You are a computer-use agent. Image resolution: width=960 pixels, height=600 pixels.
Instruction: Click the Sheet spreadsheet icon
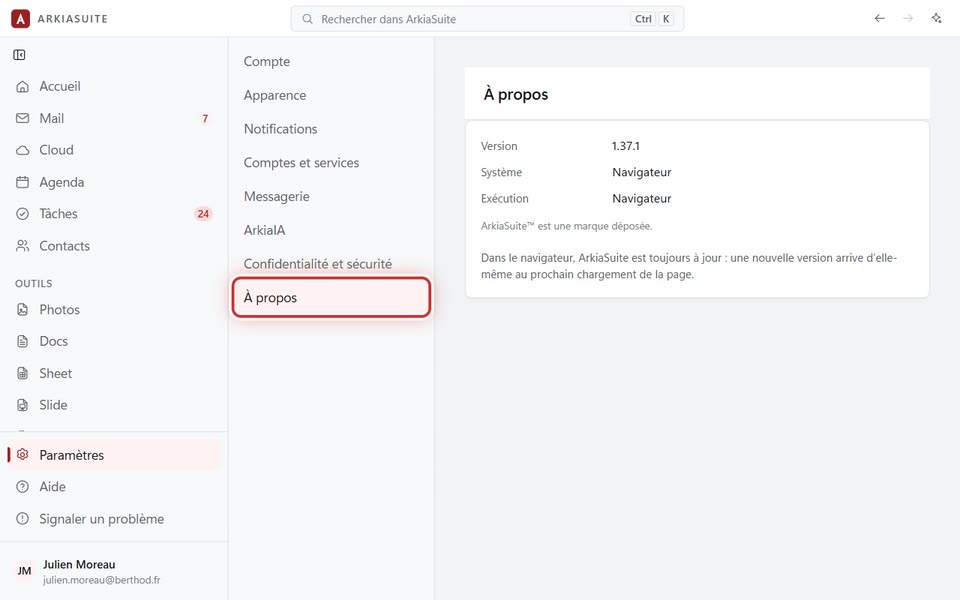[x=23, y=373]
